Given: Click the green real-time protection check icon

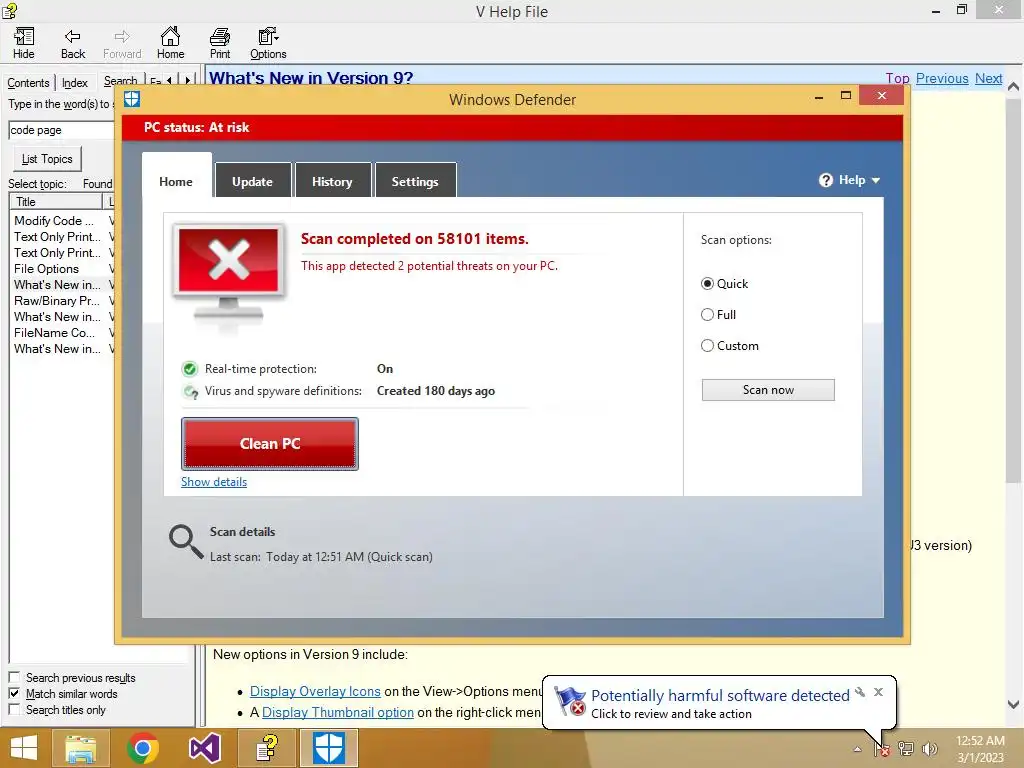Looking at the screenshot, I should coord(189,369).
